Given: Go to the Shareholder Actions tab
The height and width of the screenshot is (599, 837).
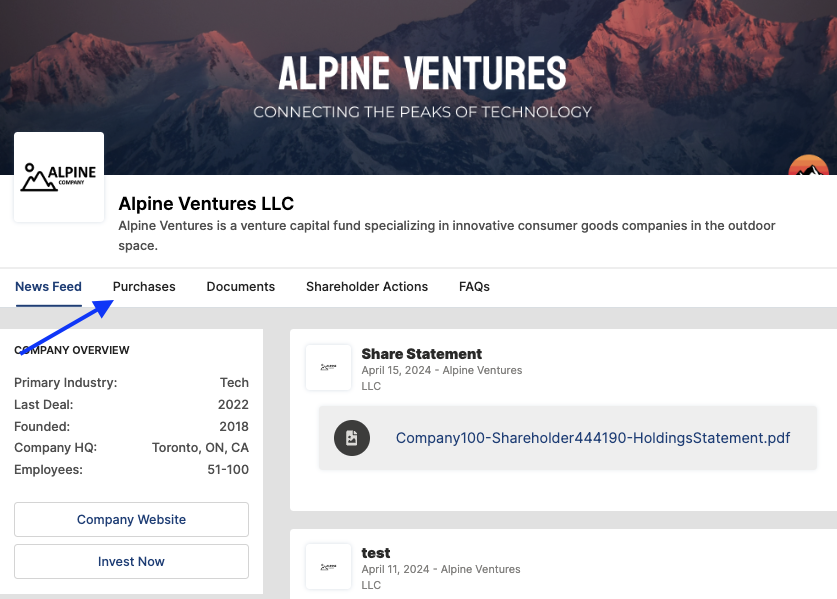Looking at the screenshot, I should click(367, 287).
